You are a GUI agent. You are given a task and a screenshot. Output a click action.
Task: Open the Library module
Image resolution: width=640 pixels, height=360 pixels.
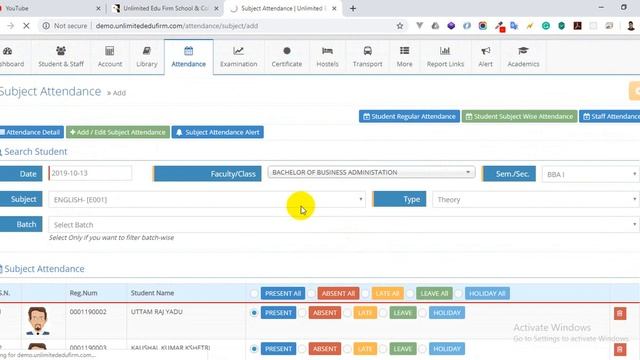[147, 57]
